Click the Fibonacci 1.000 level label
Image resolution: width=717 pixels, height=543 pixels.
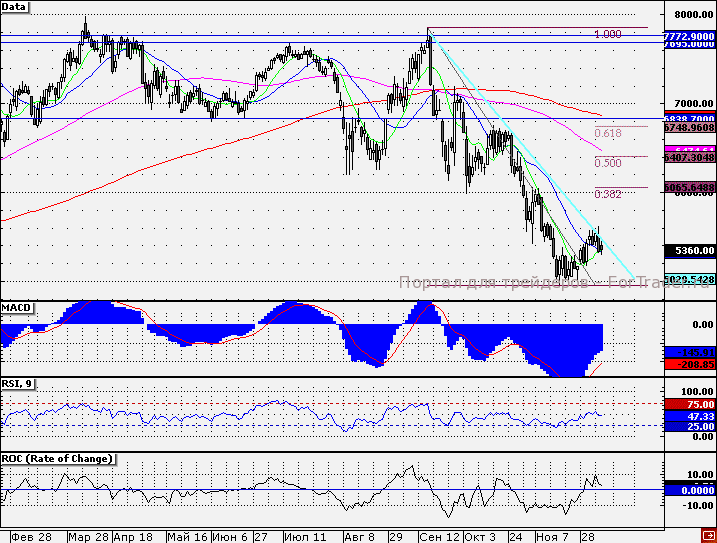coord(607,34)
